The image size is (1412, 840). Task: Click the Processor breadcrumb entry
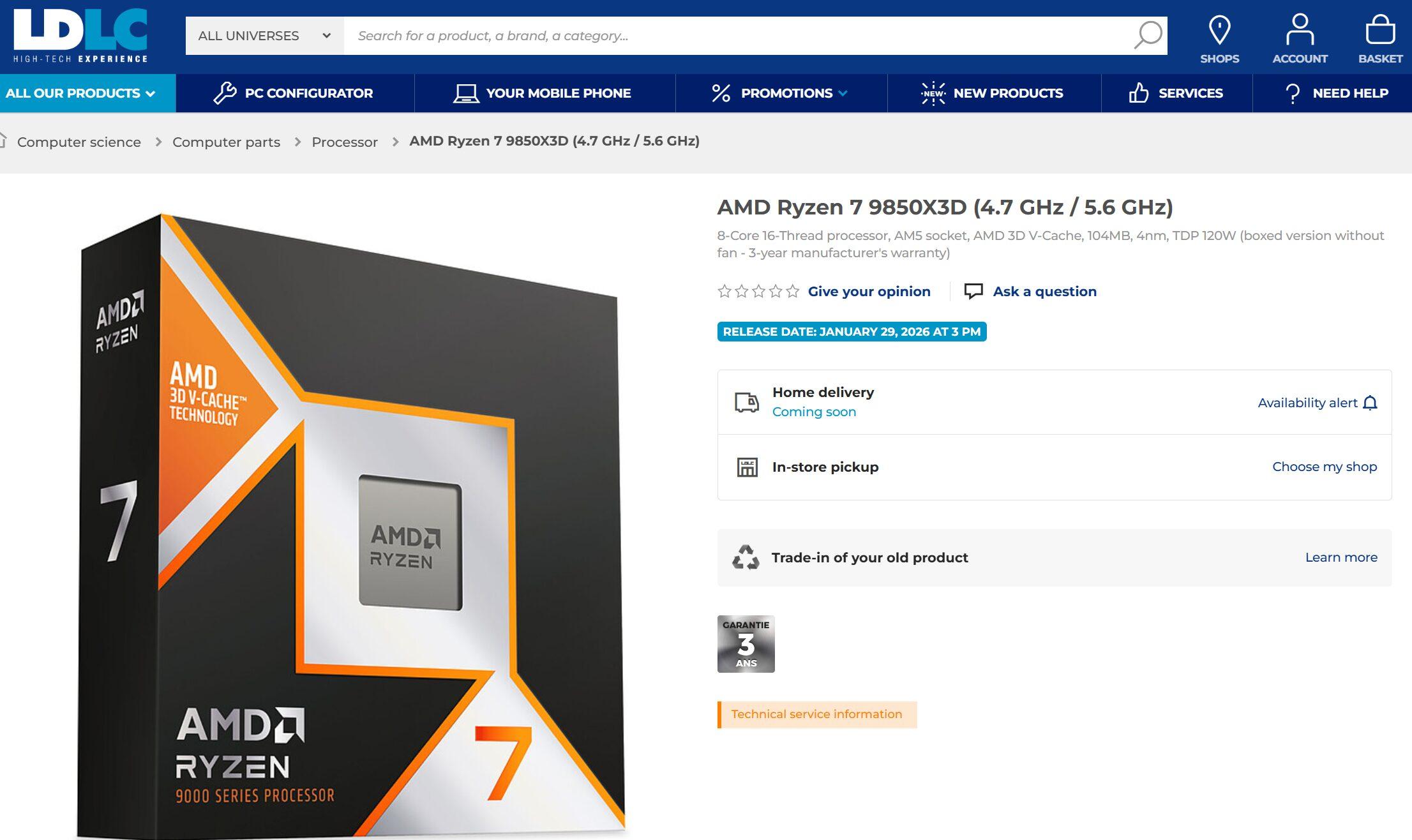coord(345,142)
